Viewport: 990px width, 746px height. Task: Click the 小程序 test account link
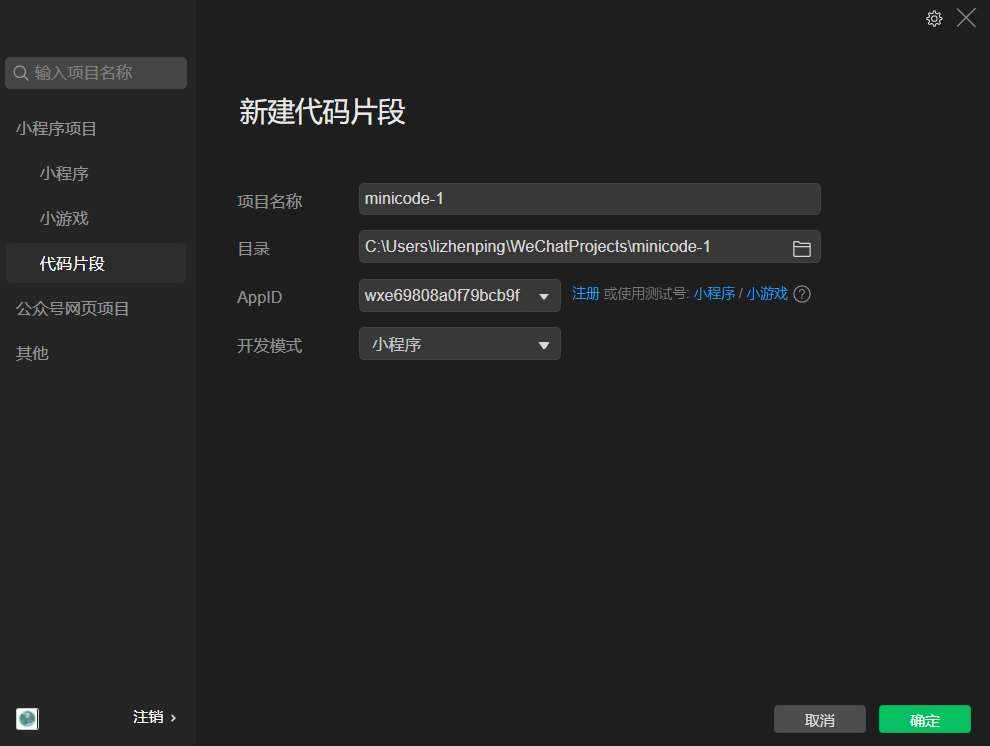coord(714,293)
